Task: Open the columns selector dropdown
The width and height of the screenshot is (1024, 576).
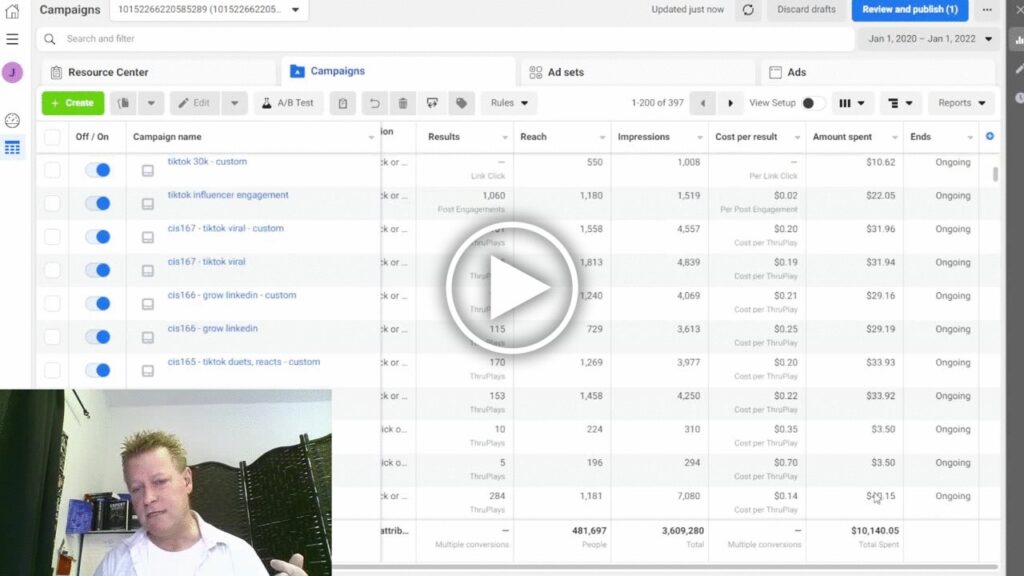Action: (x=852, y=103)
